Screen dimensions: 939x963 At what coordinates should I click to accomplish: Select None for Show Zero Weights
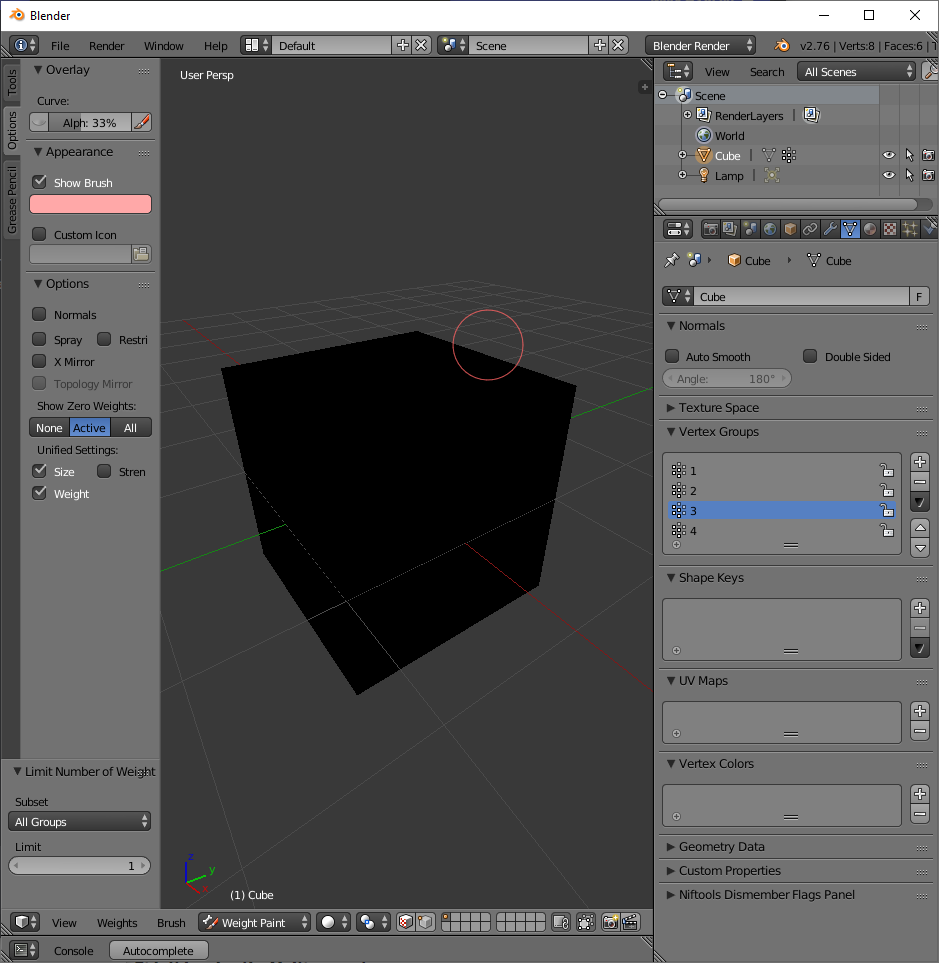(x=49, y=428)
